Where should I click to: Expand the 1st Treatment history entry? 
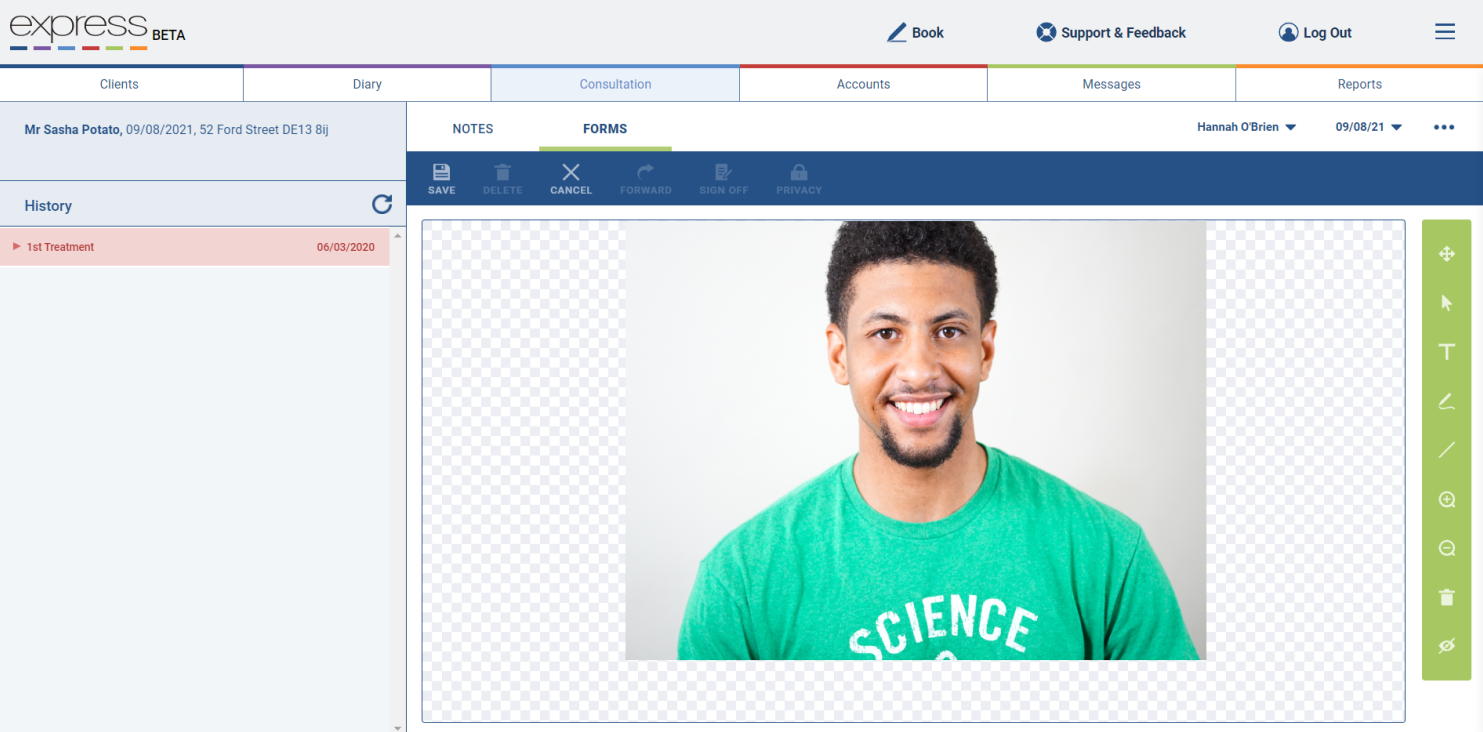click(195, 247)
